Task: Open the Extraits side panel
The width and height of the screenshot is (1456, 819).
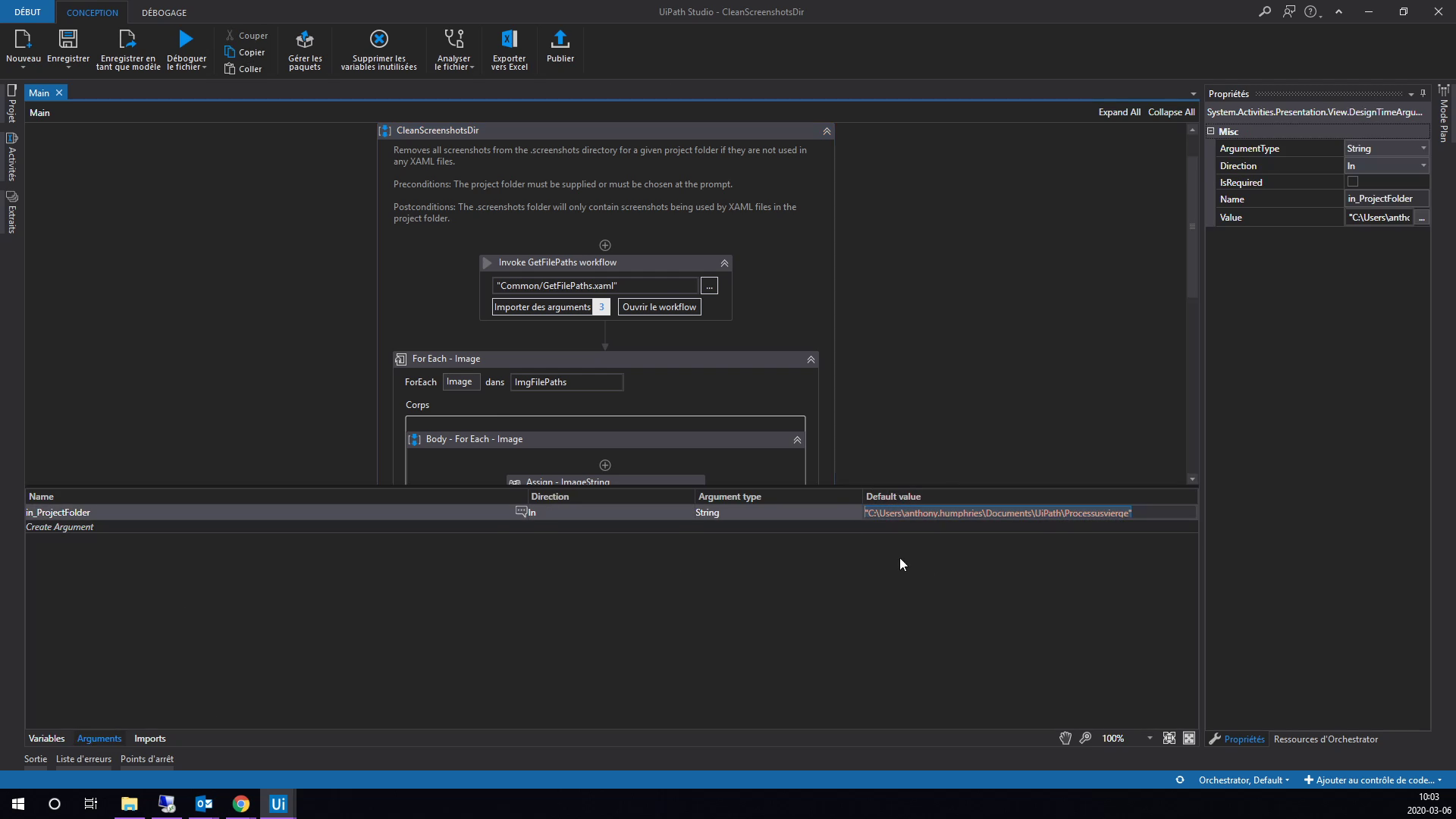Action: click(x=11, y=212)
